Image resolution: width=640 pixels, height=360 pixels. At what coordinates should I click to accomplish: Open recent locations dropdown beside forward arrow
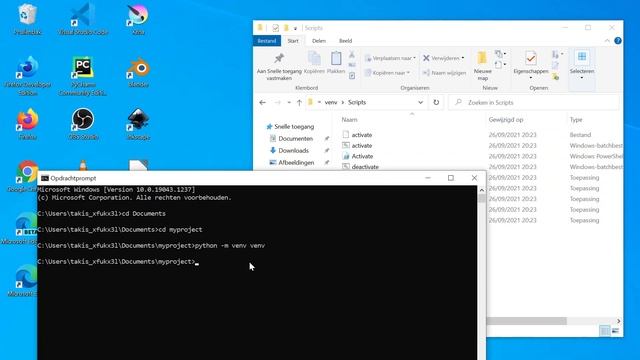click(x=289, y=102)
